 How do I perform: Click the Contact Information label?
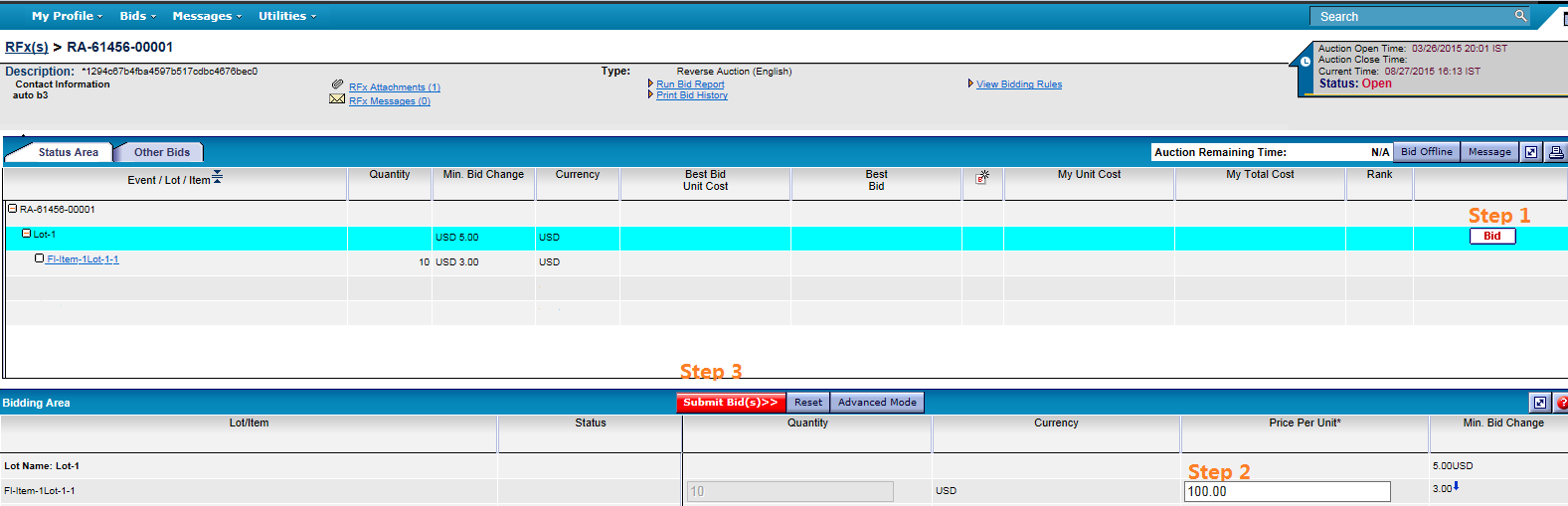(x=63, y=84)
